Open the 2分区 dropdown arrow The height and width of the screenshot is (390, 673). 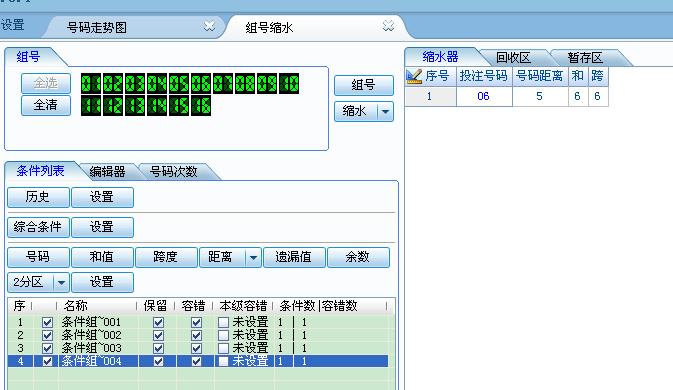tap(61, 282)
